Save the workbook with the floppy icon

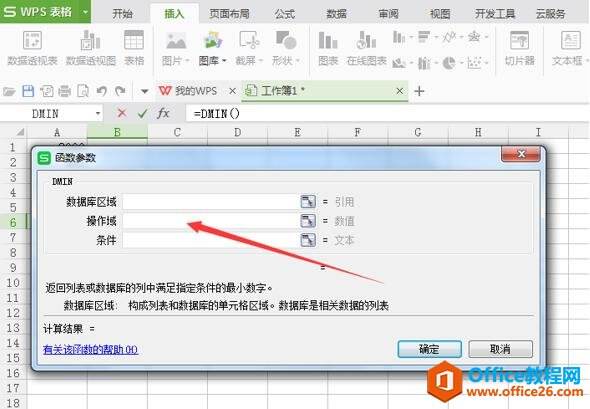(28, 91)
